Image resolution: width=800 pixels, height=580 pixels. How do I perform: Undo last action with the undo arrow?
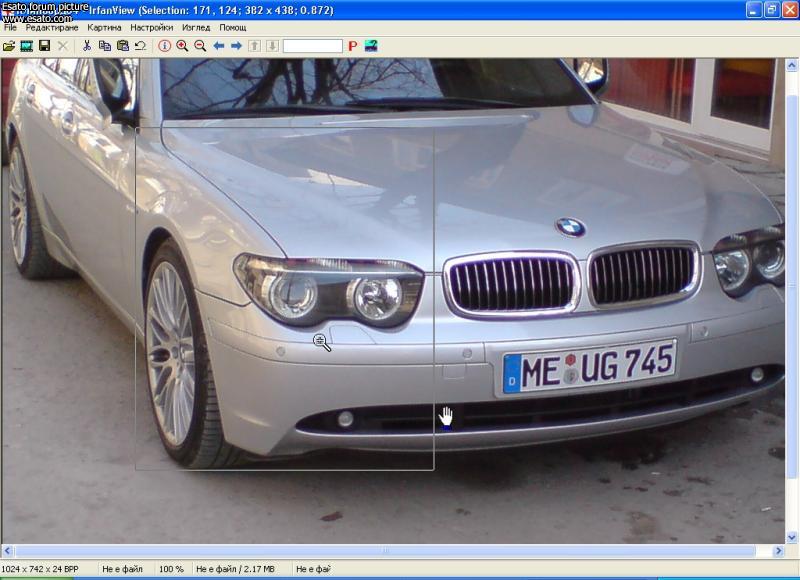[x=140, y=46]
